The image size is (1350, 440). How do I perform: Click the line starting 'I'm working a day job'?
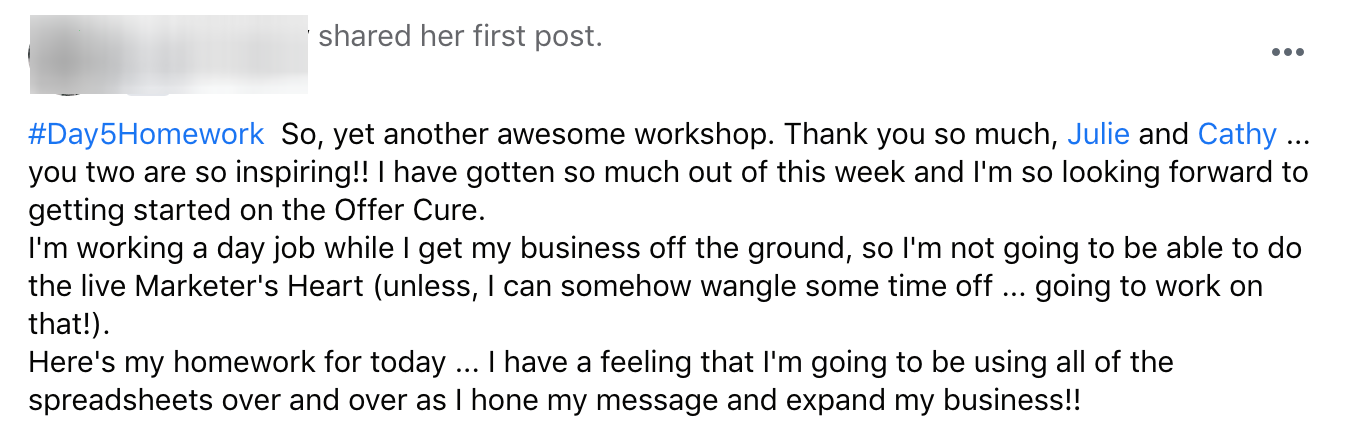coord(664,249)
